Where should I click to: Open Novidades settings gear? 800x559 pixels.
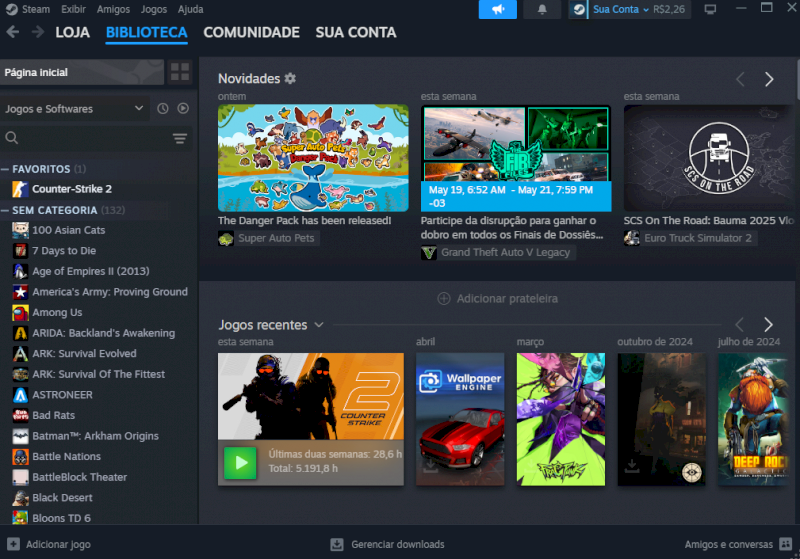[x=290, y=78]
